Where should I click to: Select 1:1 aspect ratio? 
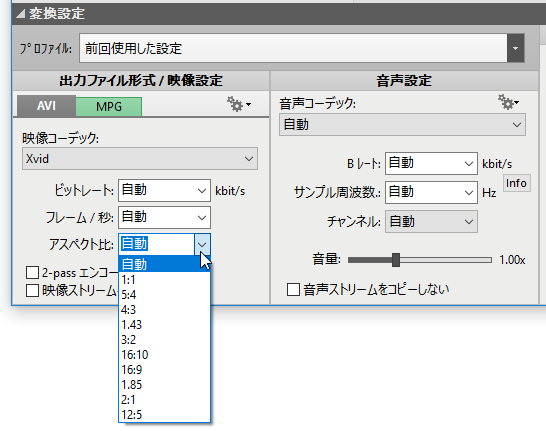point(164,280)
